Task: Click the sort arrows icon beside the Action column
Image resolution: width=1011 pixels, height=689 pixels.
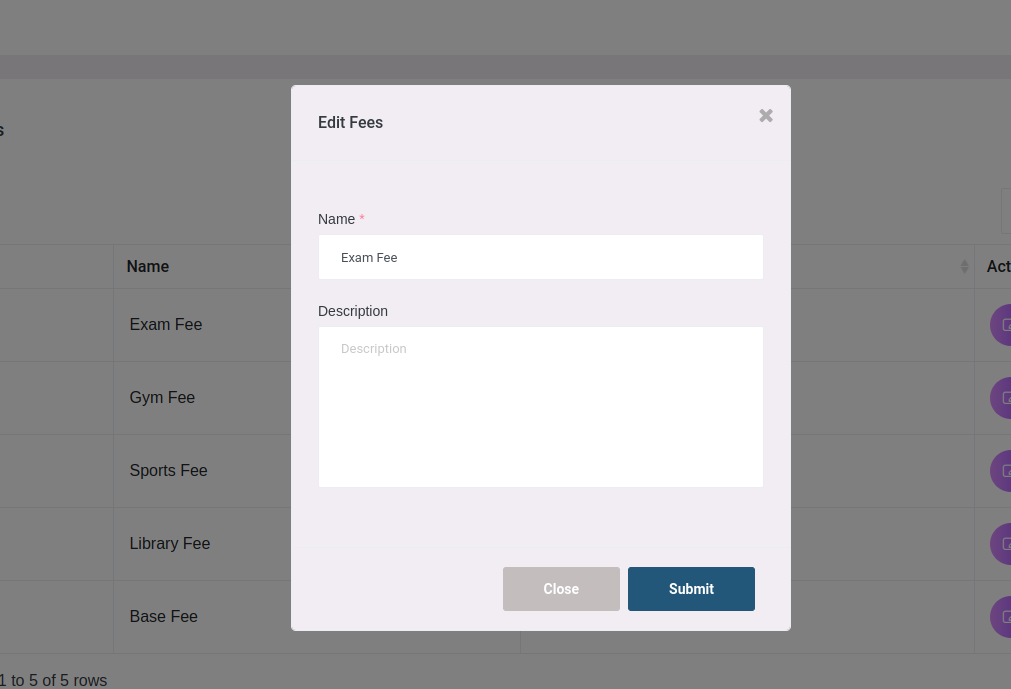Action: pyautogui.click(x=964, y=267)
